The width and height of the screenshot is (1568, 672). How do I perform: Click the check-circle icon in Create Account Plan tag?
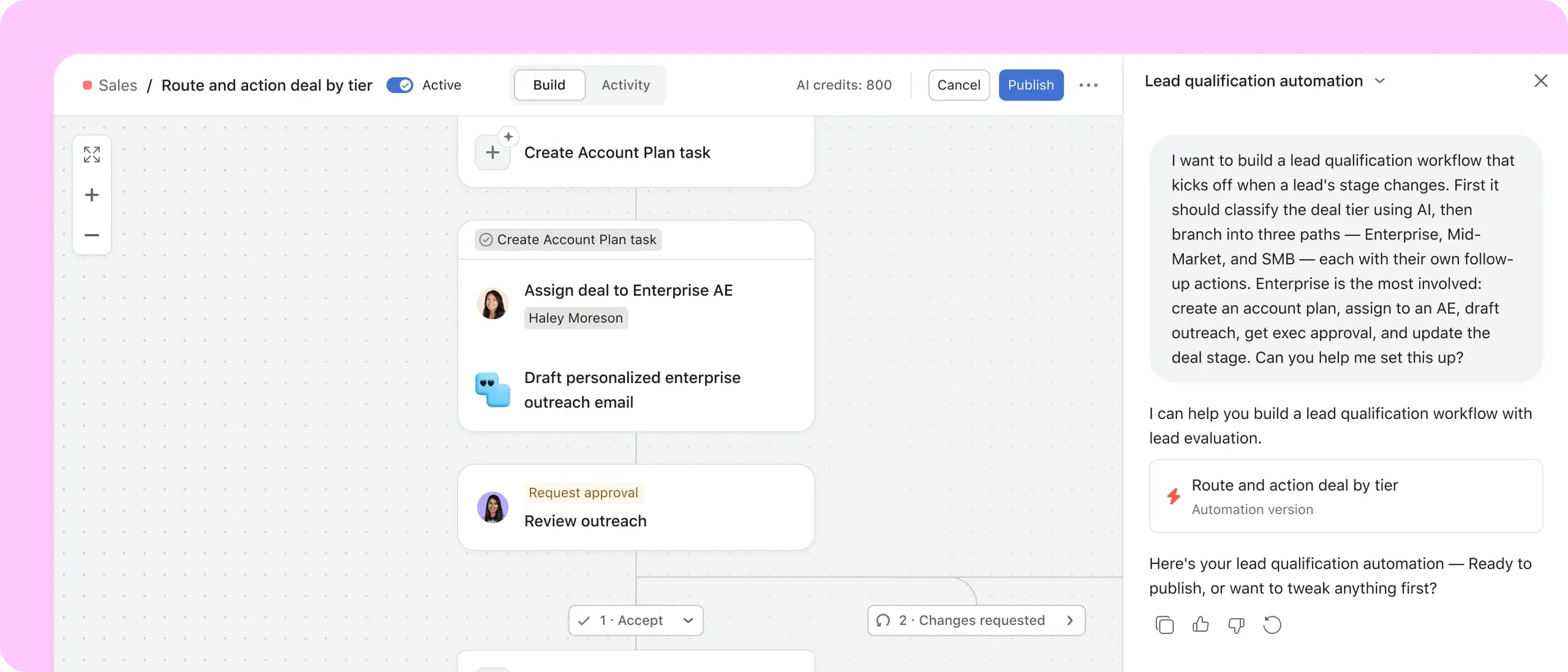(486, 240)
